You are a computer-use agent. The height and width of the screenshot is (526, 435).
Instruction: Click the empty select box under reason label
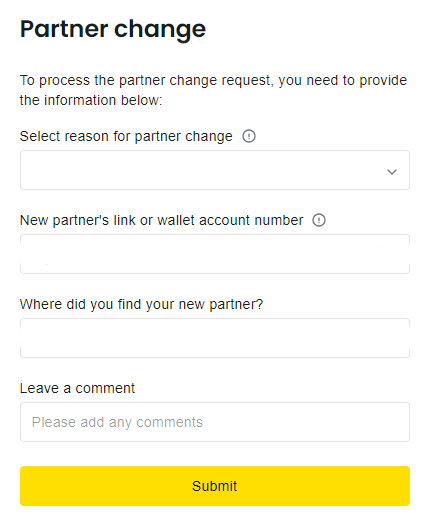tap(215, 170)
